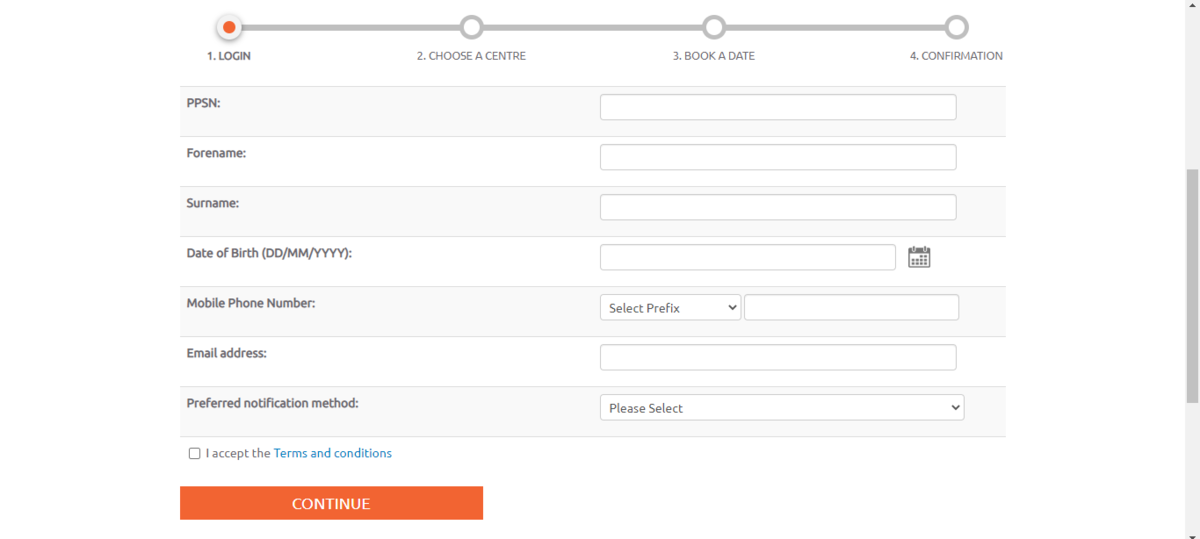1200x539 pixels.
Task: Open the Select Prefix dropdown
Action: [x=670, y=307]
